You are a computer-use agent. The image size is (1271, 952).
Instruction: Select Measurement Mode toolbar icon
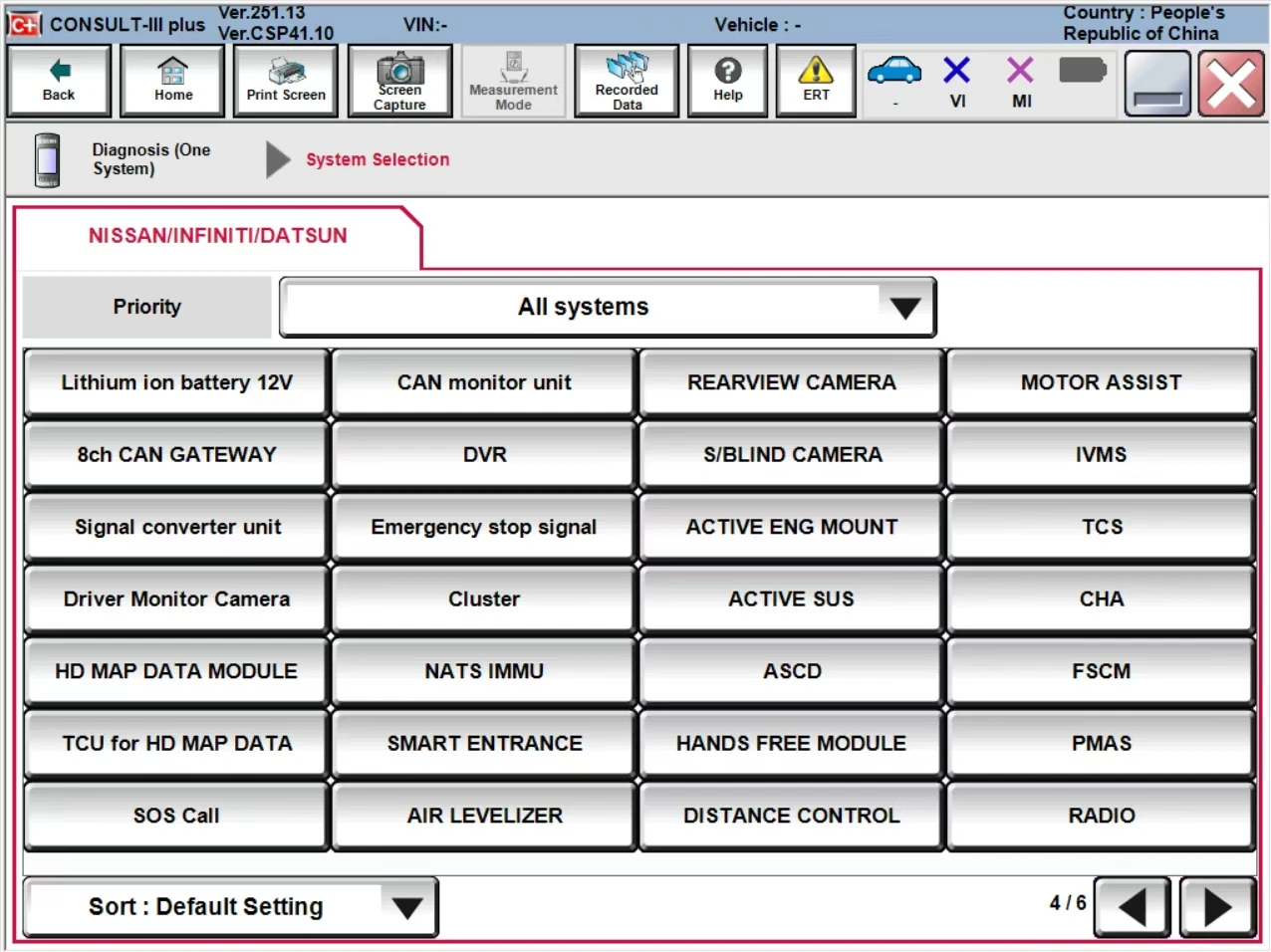[513, 81]
